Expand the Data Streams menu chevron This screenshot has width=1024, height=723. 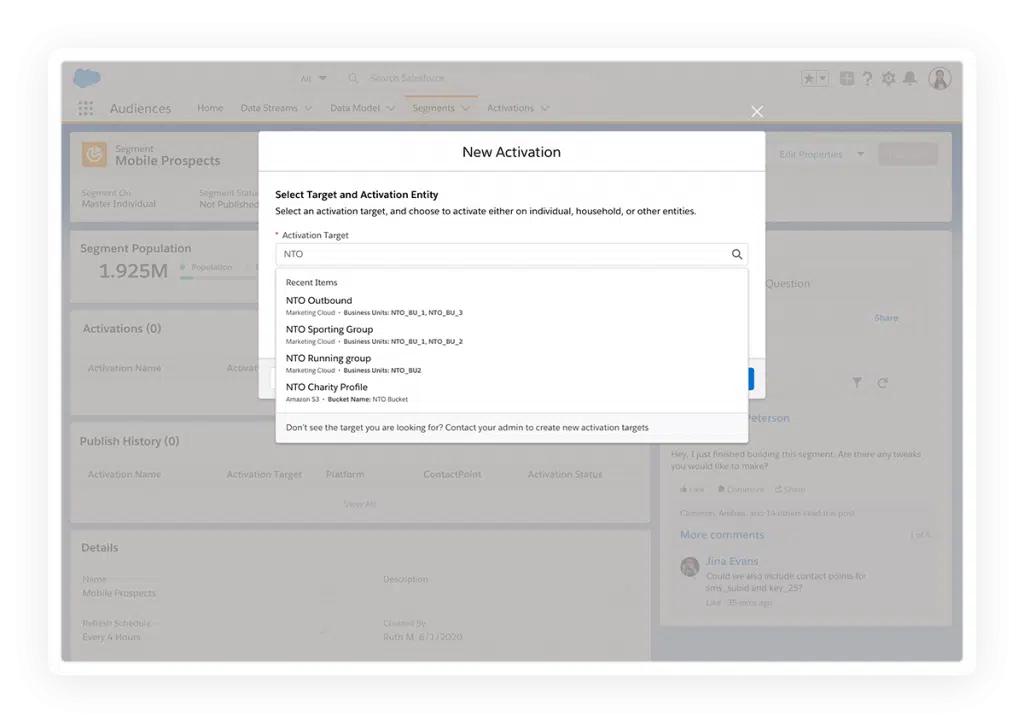click(308, 108)
